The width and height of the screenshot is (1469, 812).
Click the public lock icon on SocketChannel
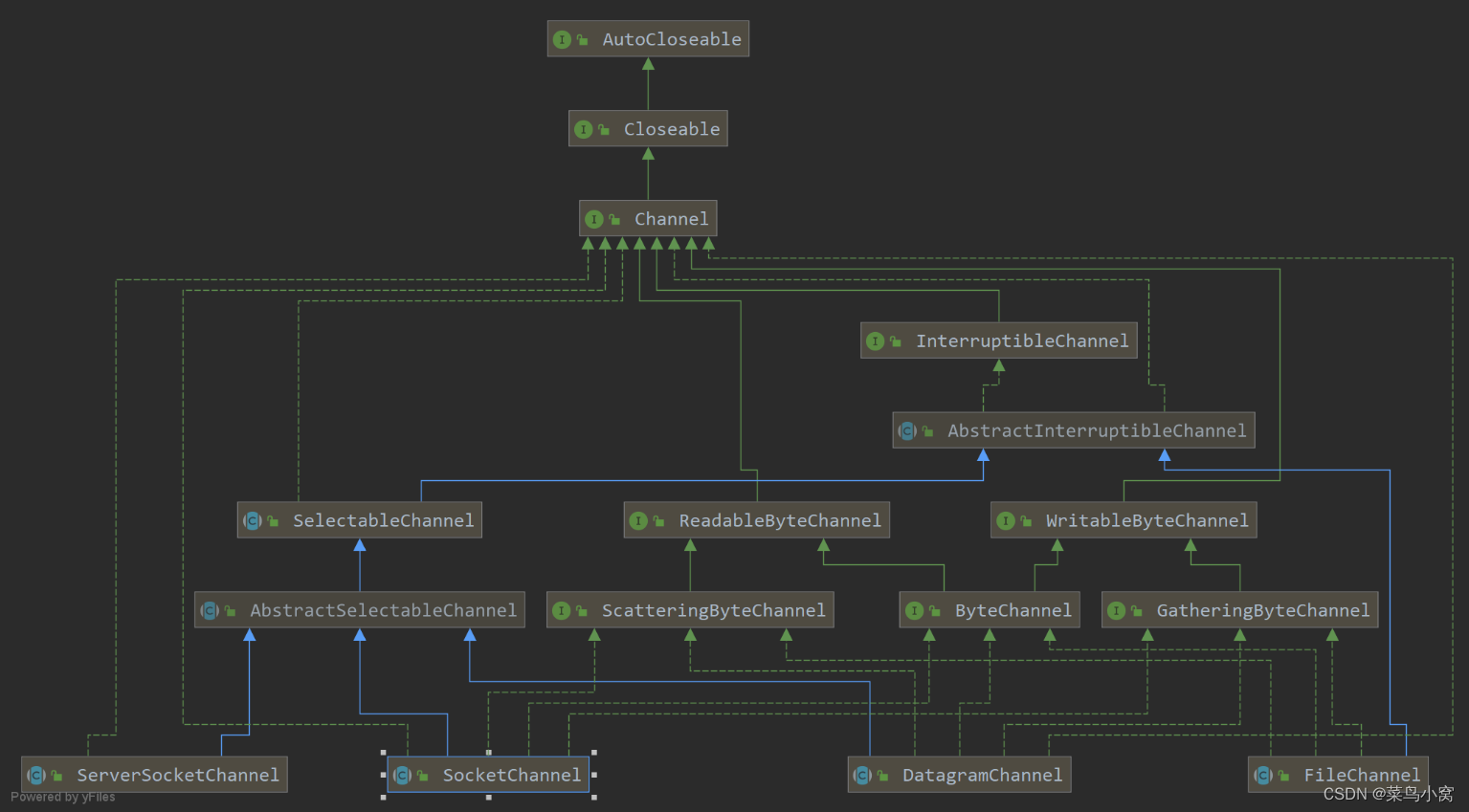point(422,775)
